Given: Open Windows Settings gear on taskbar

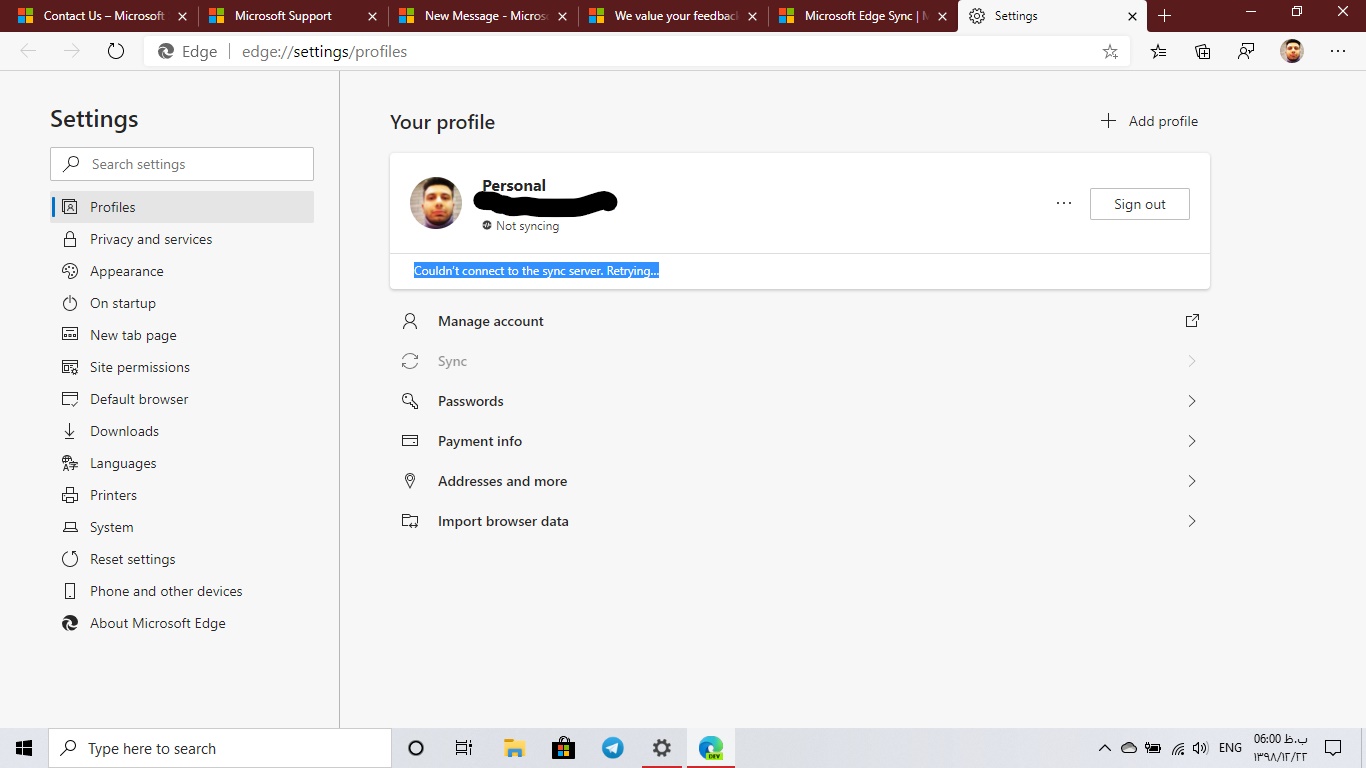Looking at the screenshot, I should click(x=661, y=748).
